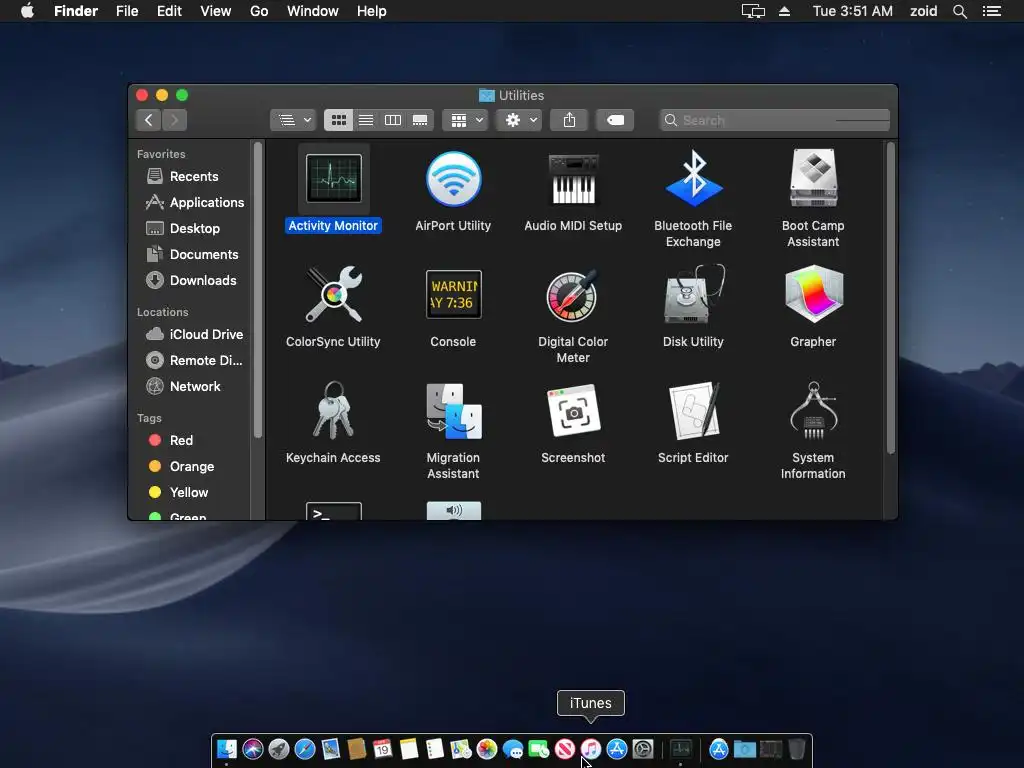Switch to icon view
This screenshot has width=1024, height=768.
(x=338, y=120)
